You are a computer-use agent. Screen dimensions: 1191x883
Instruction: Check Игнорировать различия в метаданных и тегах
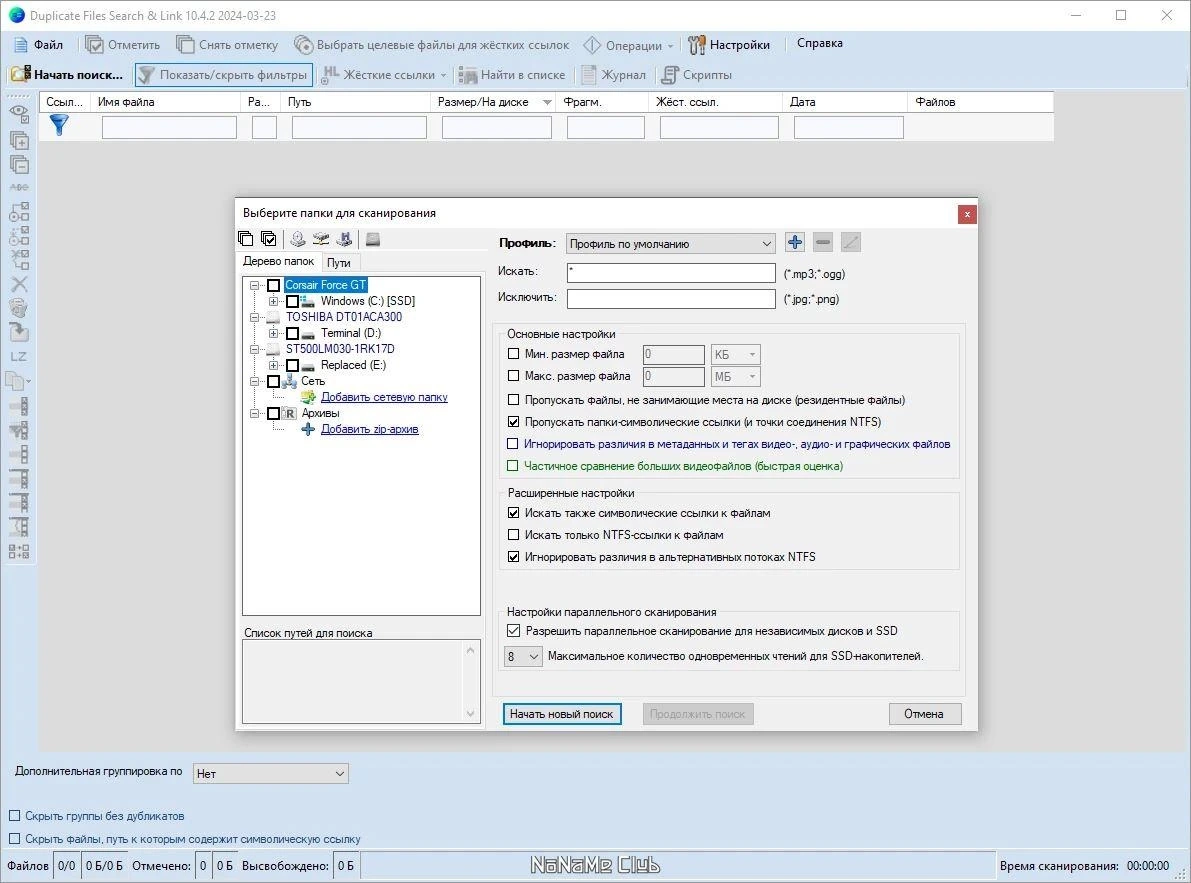point(513,443)
